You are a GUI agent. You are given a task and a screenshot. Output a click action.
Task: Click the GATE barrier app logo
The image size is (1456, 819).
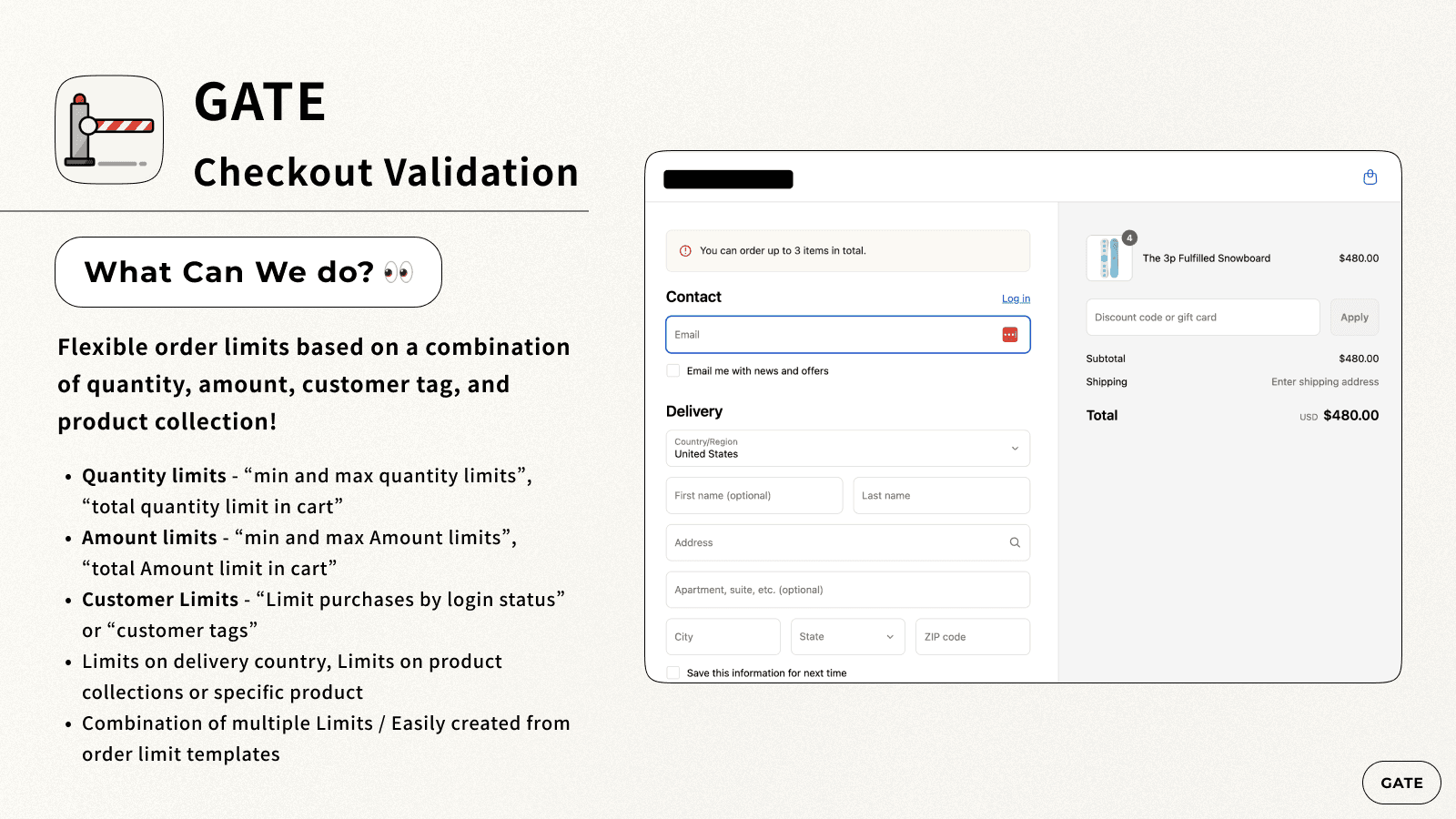pyautogui.click(x=109, y=129)
